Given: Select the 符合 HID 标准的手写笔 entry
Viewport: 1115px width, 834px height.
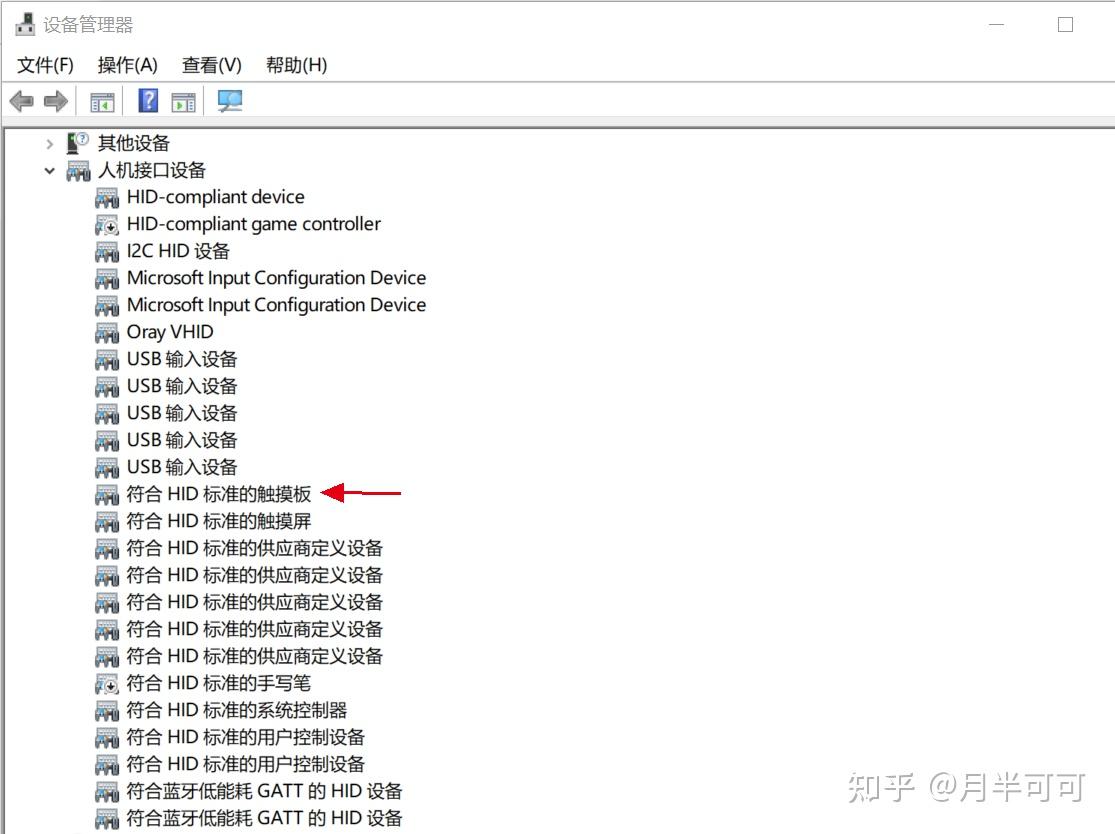Looking at the screenshot, I should [x=219, y=682].
